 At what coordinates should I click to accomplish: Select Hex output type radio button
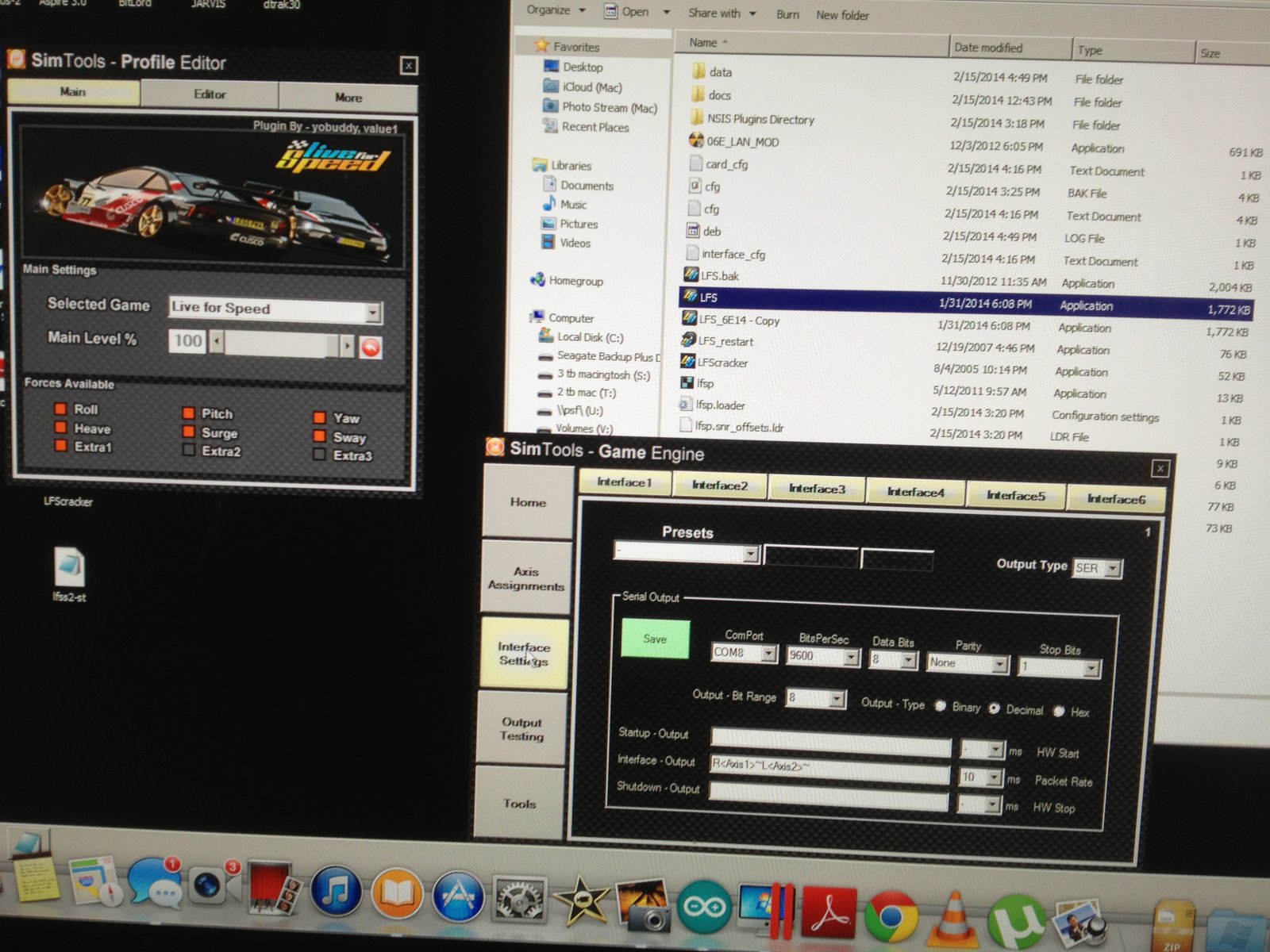click(1059, 712)
